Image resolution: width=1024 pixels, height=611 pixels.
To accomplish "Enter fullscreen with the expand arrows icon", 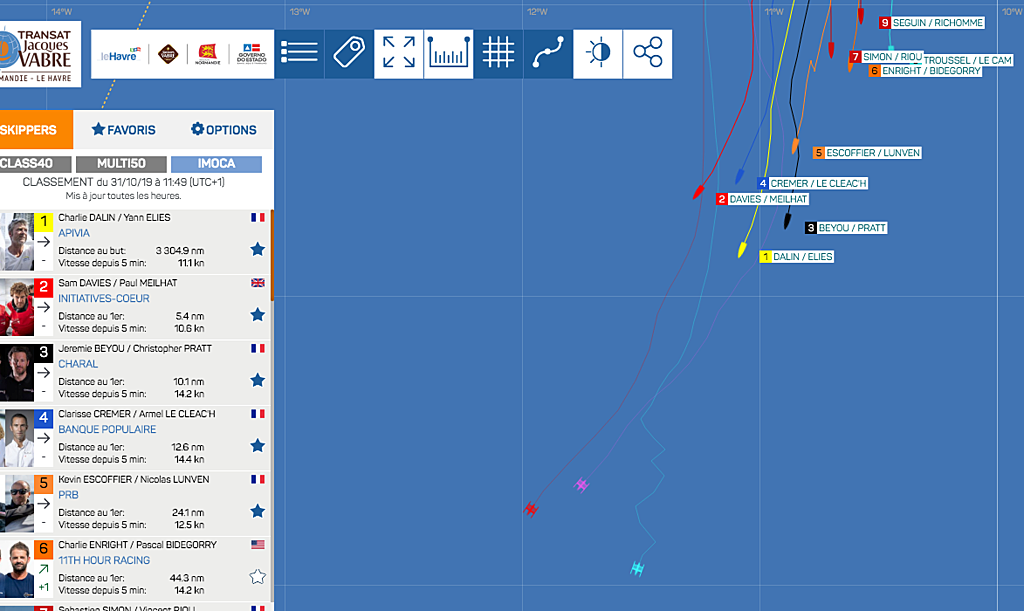I will click(x=399, y=54).
